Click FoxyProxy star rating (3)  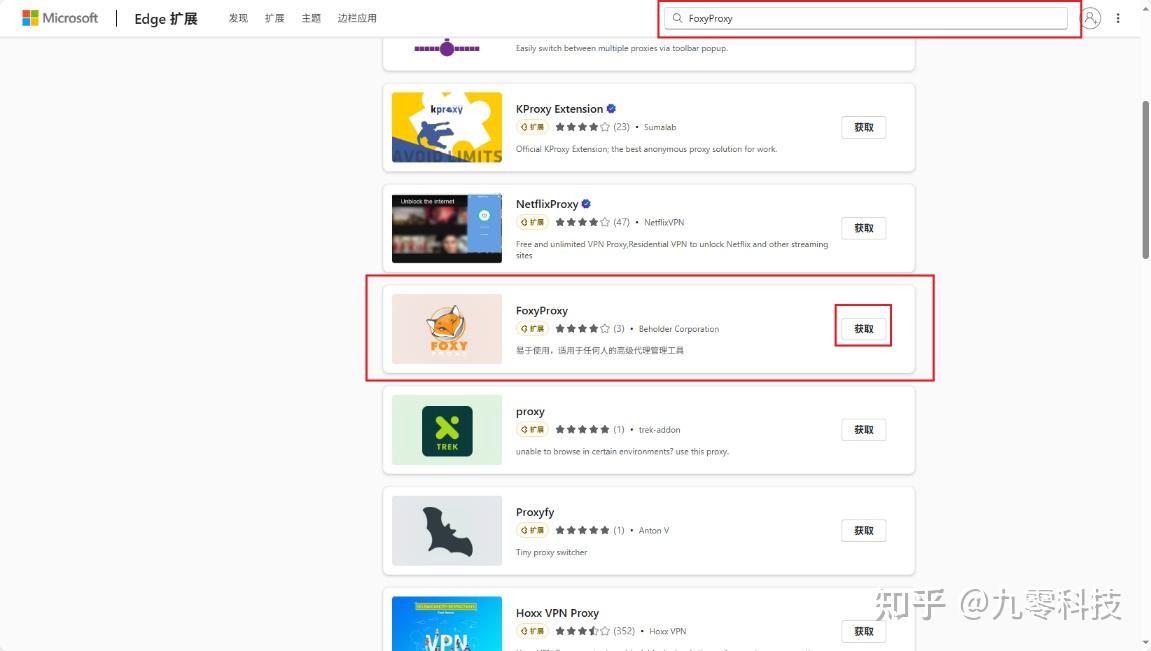(589, 329)
